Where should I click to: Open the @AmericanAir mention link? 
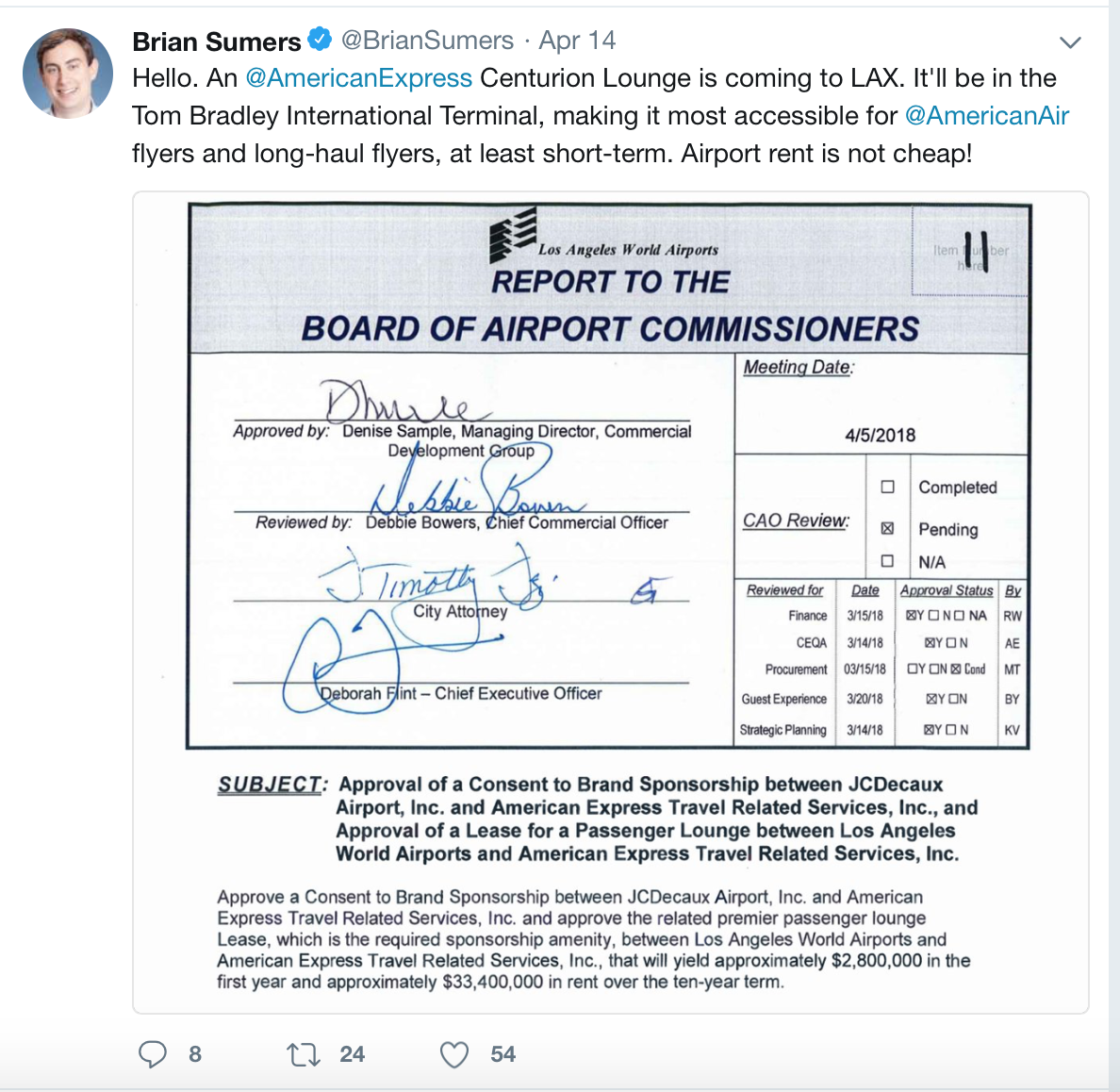pyautogui.click(x=986, y=116)
